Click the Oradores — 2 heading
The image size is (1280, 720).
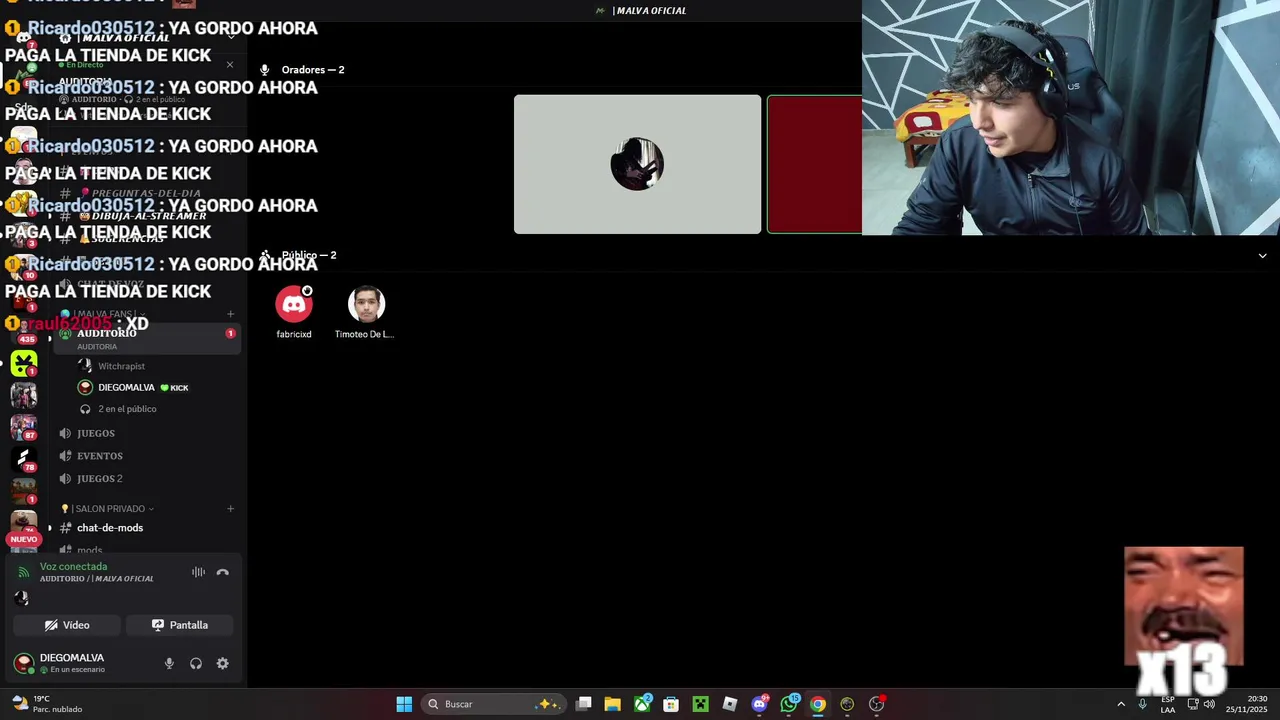click(x=312, y=70)
